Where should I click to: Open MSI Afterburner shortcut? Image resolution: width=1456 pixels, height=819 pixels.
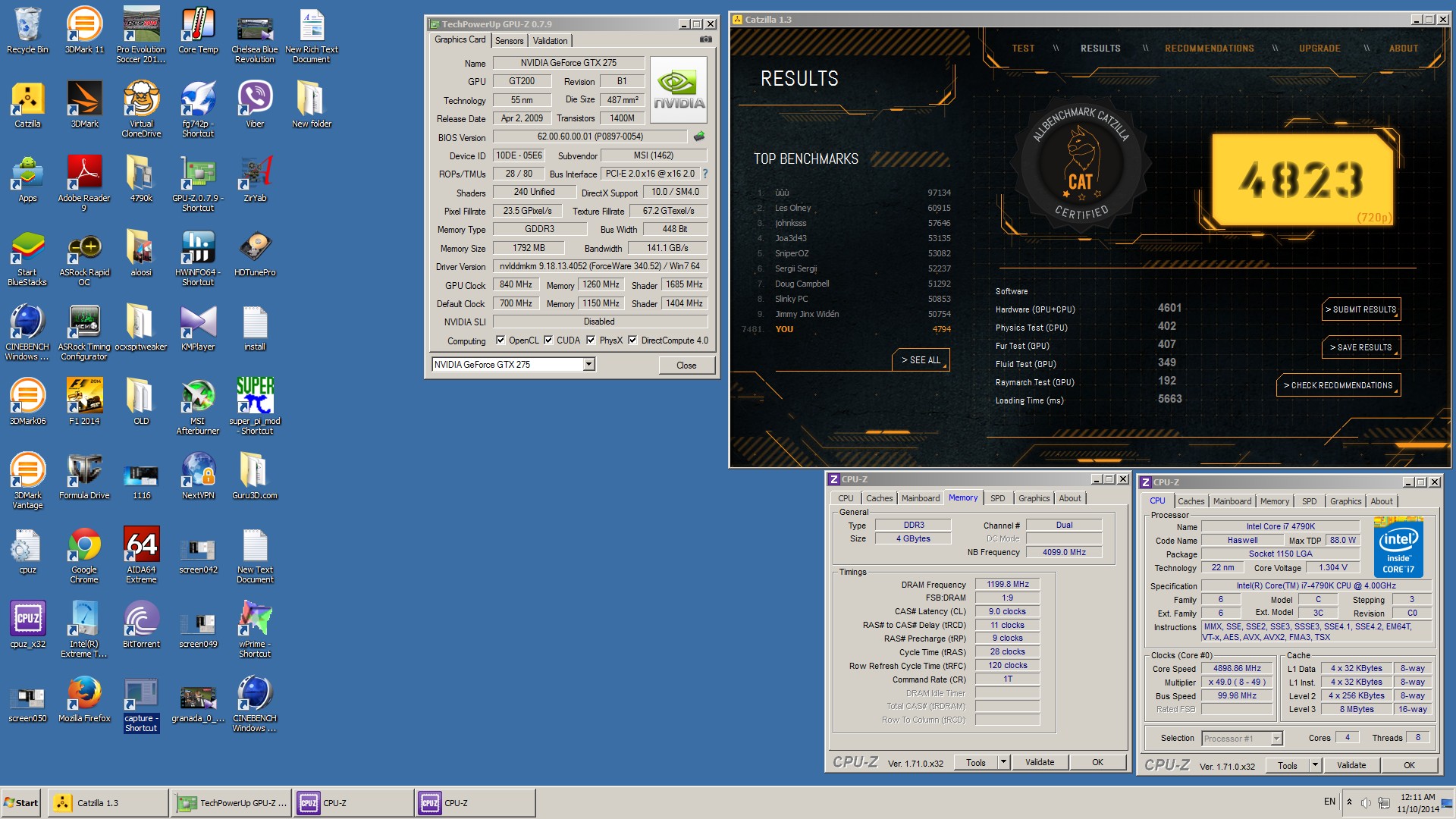pos(198,406)
